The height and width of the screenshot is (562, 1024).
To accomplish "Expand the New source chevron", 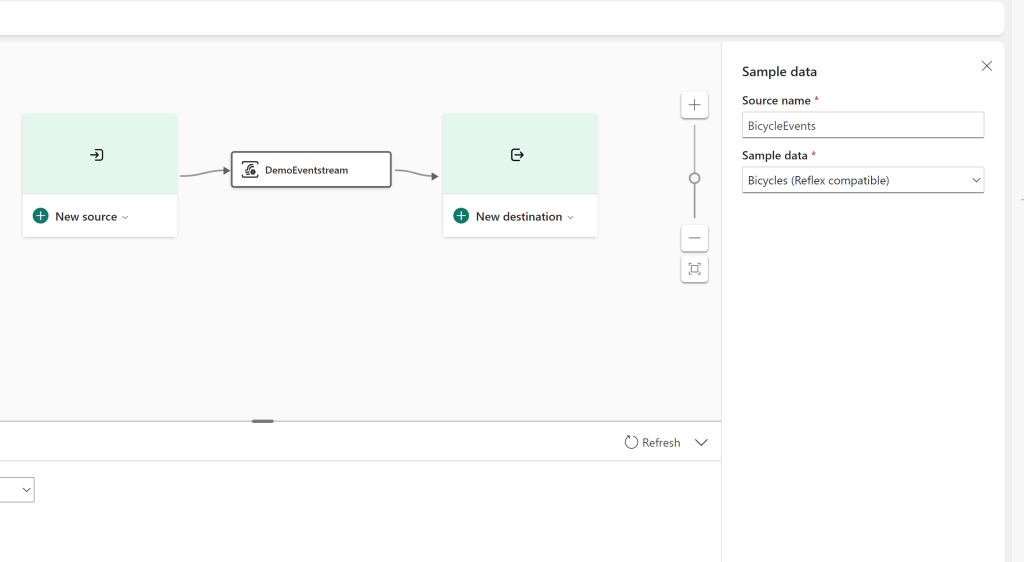I will coord(126,217).
